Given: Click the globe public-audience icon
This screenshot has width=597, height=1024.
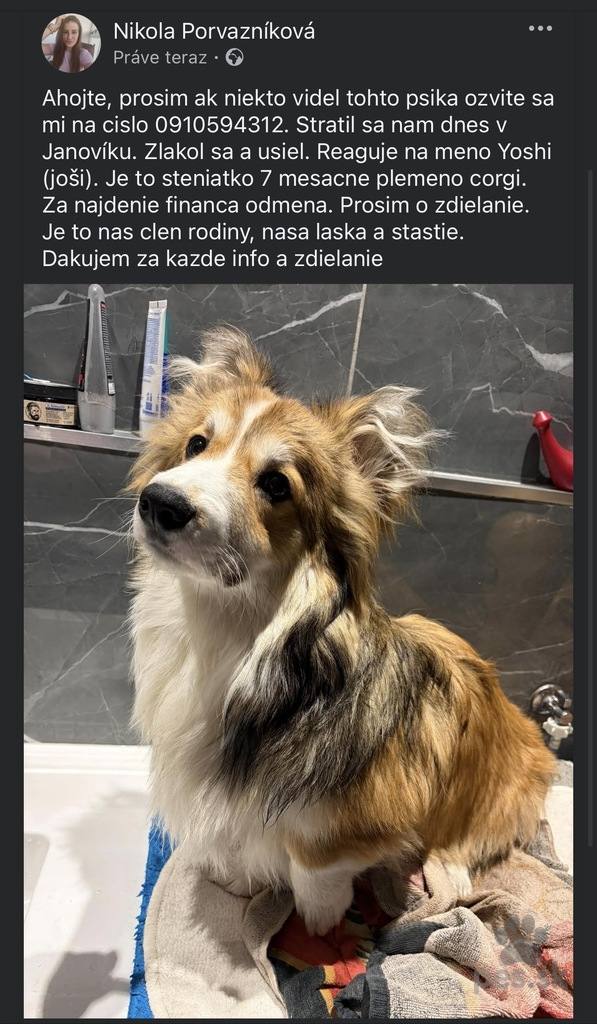Looking at the screenshot, I should (234, 57).
